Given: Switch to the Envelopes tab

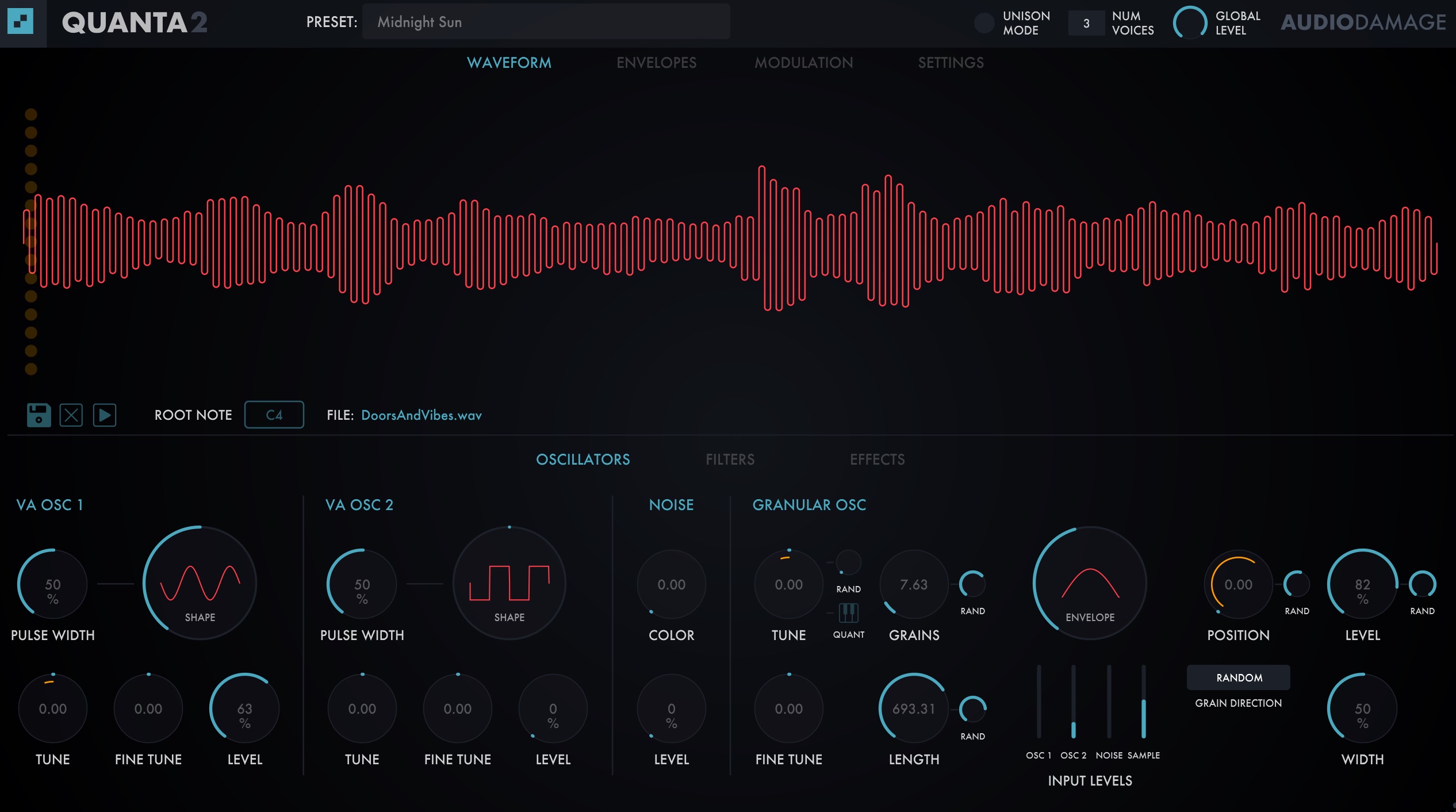Looking at the screenshot, I should coord(656,63).
